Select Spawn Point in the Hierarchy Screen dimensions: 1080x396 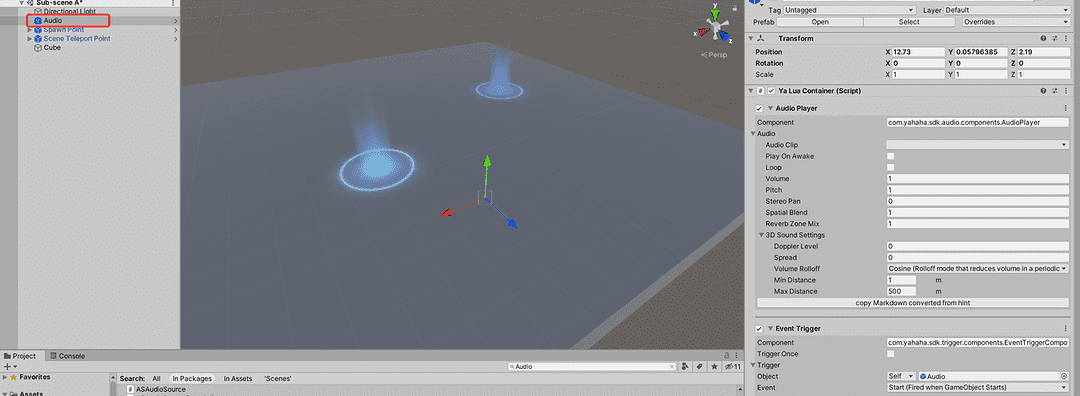[63, 30]
